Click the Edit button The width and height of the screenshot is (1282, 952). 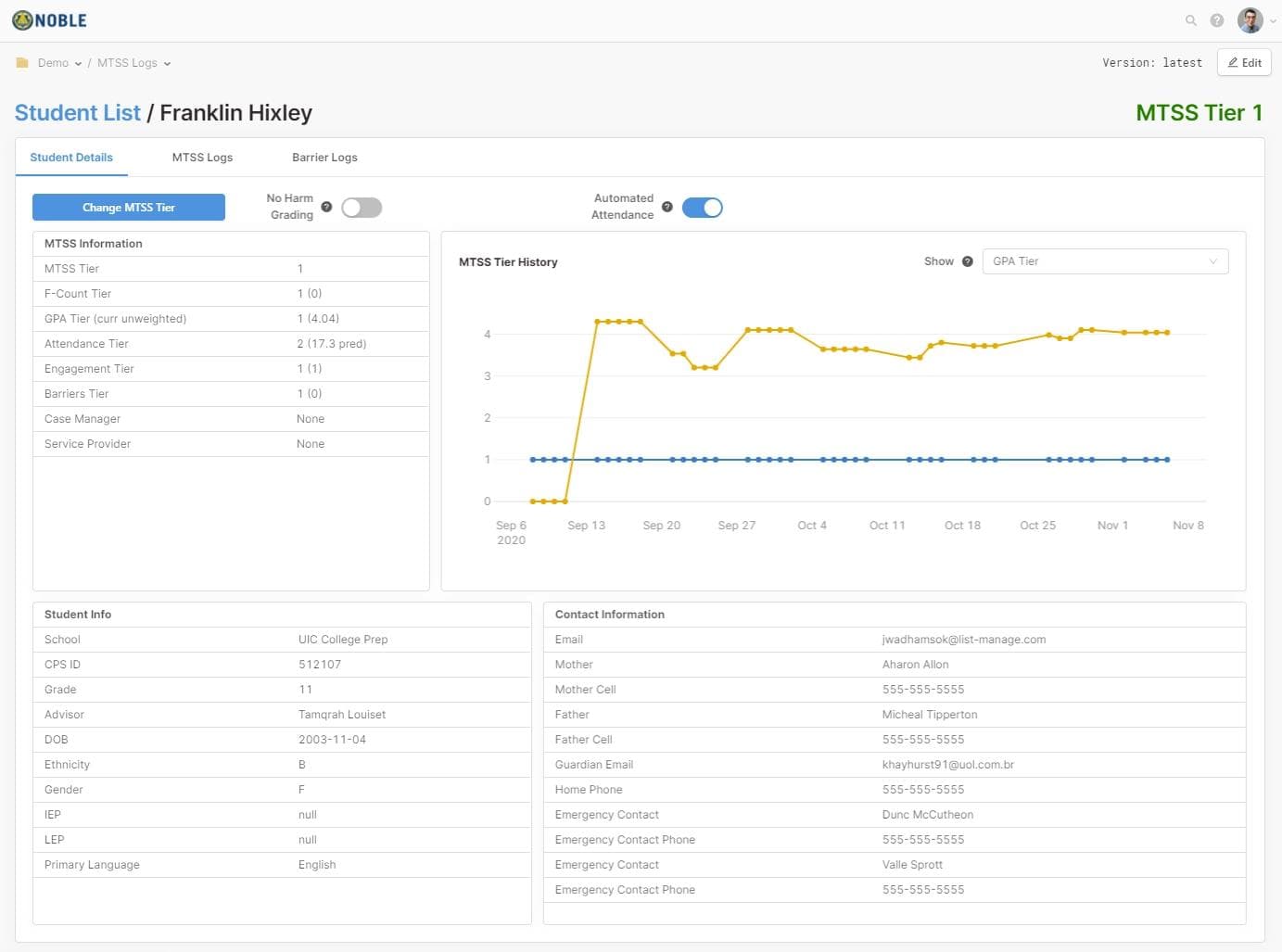tap(1244, 63)
